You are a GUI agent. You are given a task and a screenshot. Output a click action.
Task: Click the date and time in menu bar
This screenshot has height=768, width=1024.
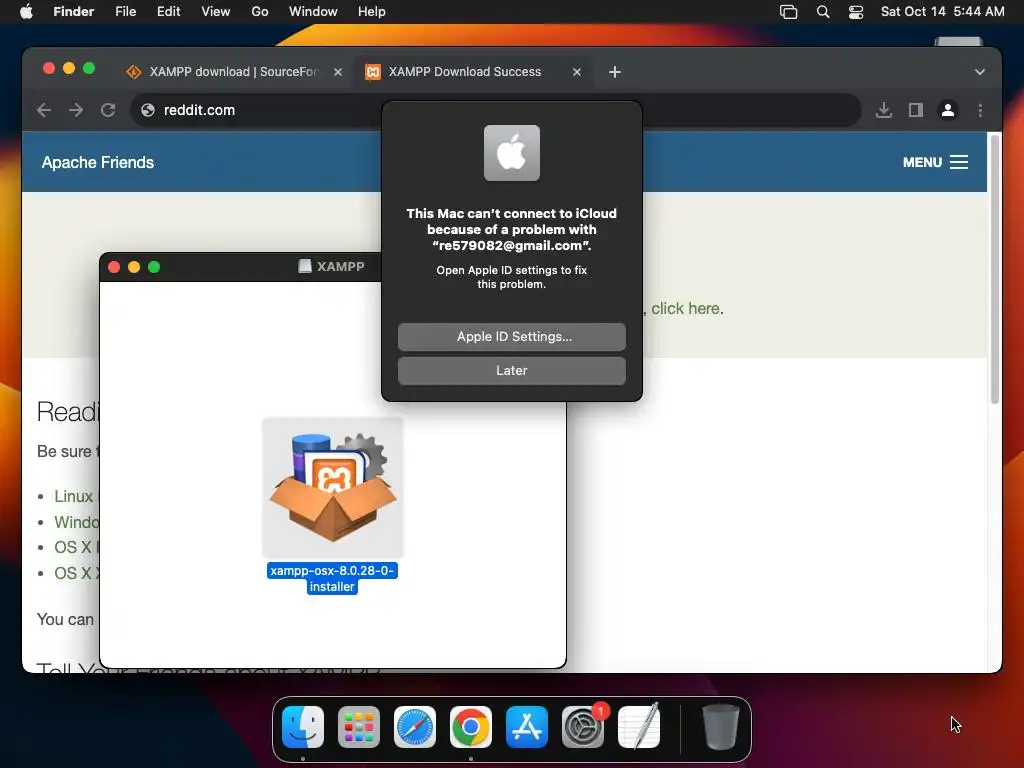pyautogui.click(x=942, y=12)
